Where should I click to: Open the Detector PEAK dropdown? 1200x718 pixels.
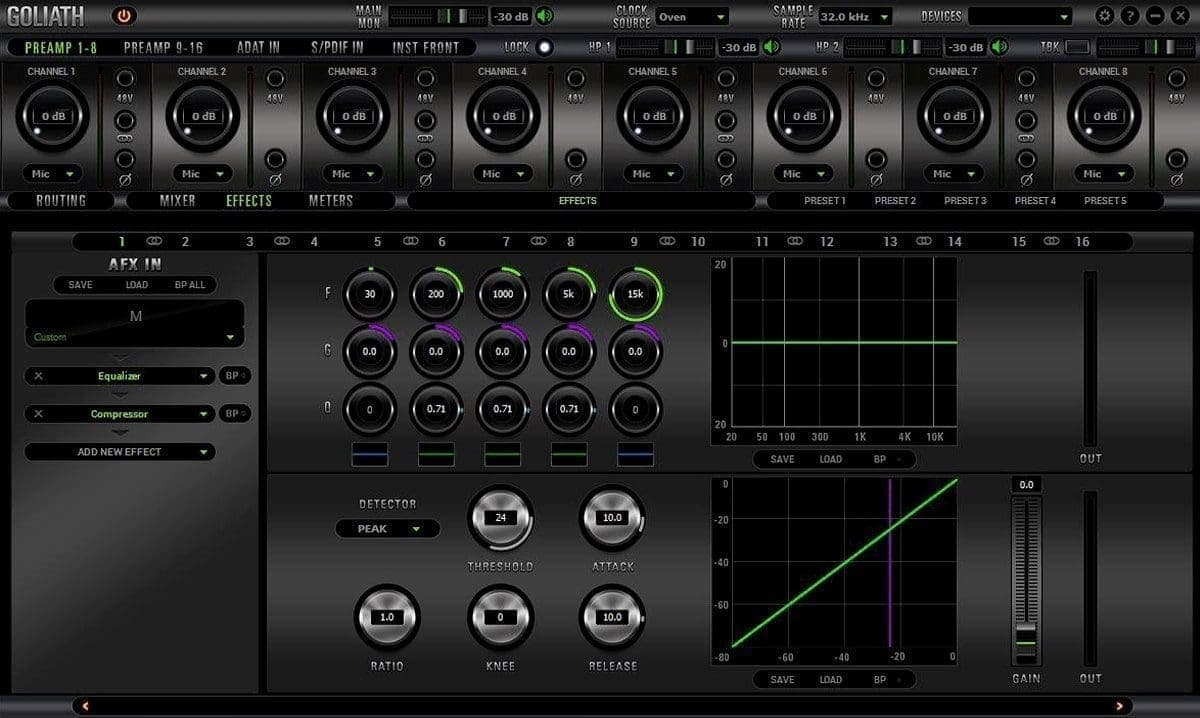(386, 529)
